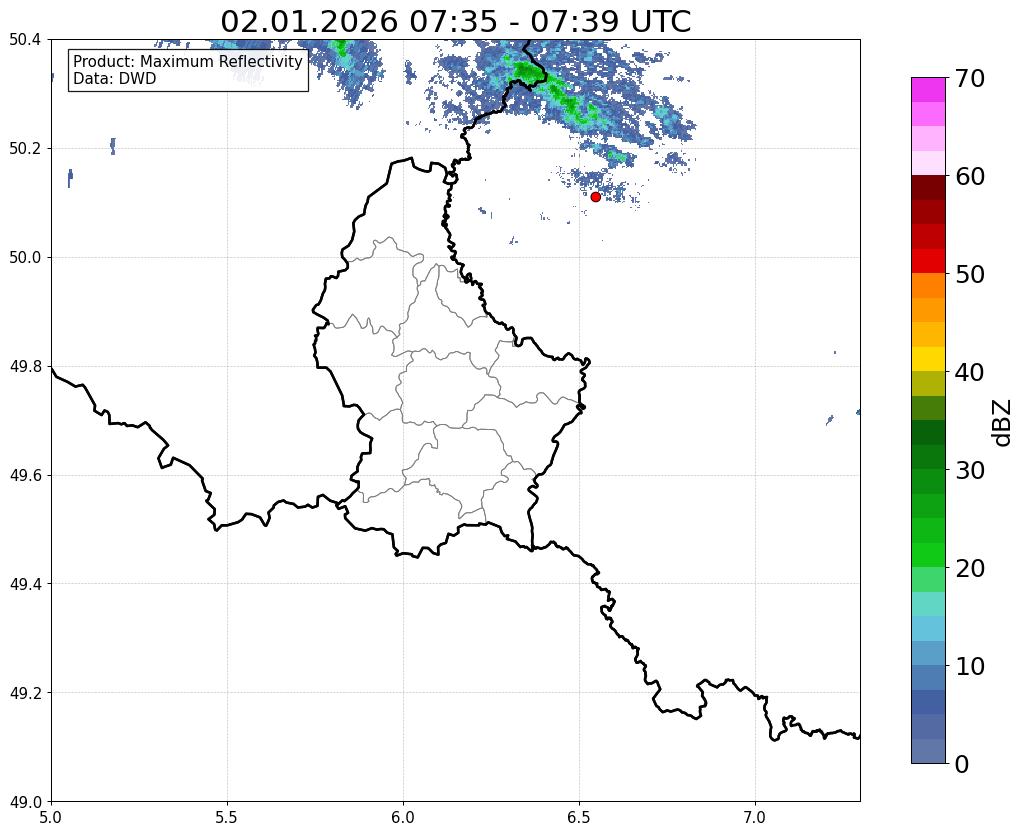
Task: Click longitude axis label 6.5
Action: click(579, 817)
